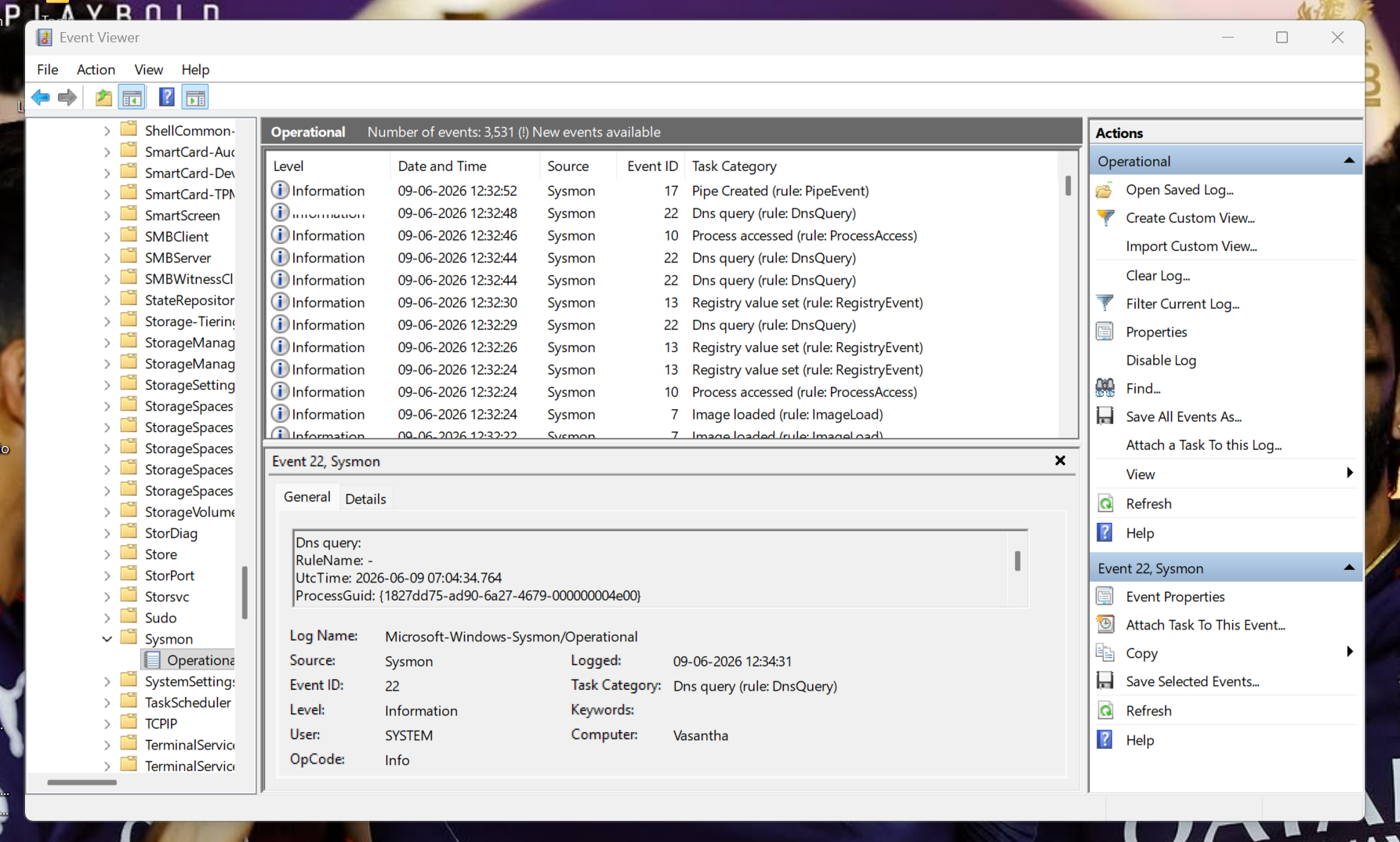The image size is (1400, 842).
Task: Click Clear Log... action
Action: tap(1158, 275)
